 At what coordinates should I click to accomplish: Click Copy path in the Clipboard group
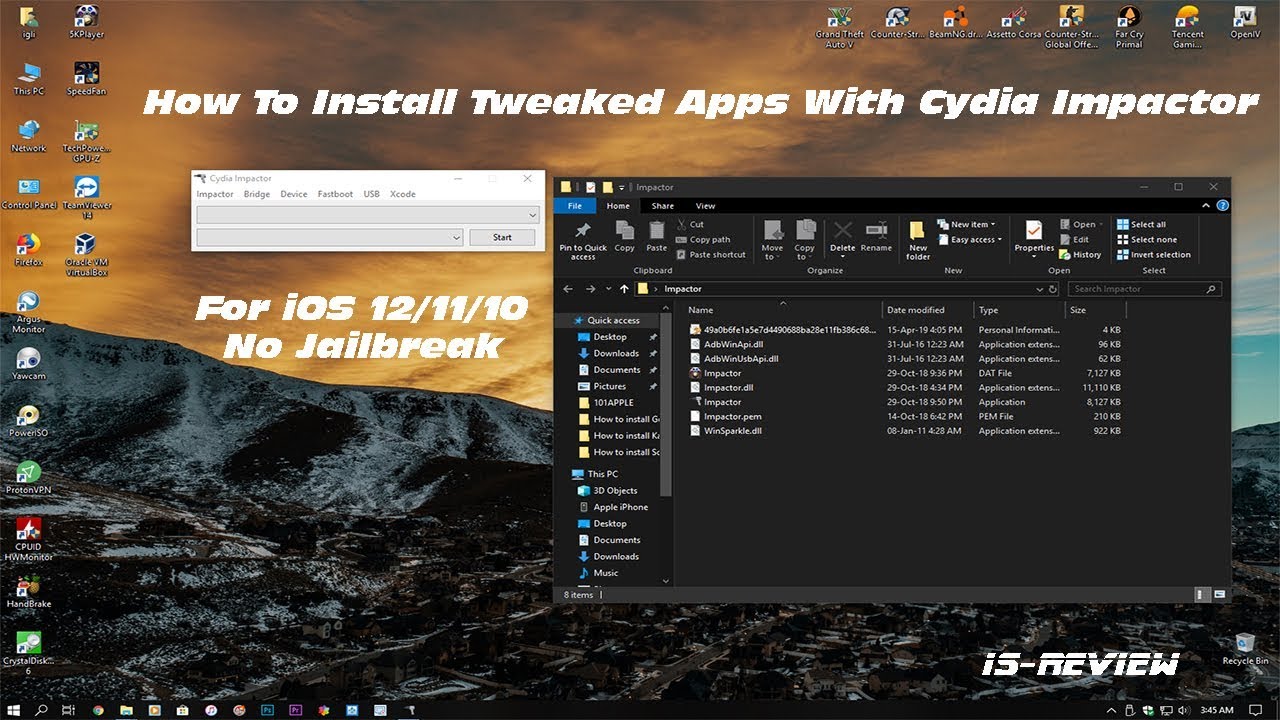click(703, 240)
